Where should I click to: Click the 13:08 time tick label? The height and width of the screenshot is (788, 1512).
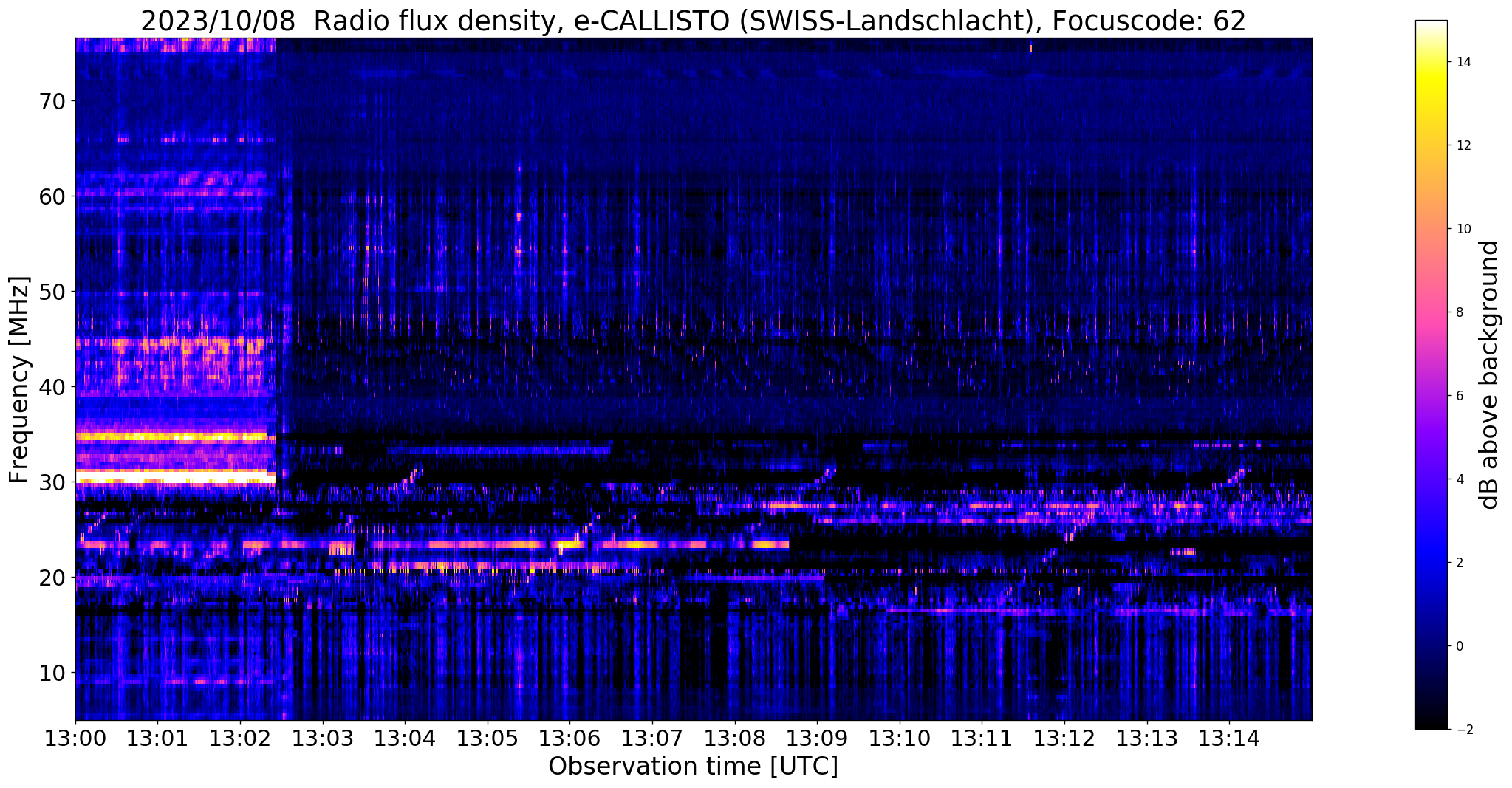point(734,738)
